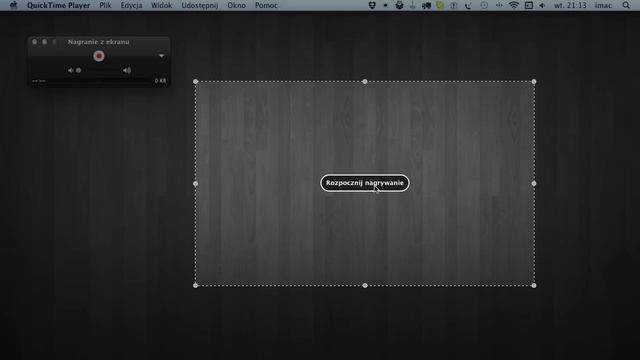Click the green status icon in menu bar
640x360 pixels.
point(440,5)
